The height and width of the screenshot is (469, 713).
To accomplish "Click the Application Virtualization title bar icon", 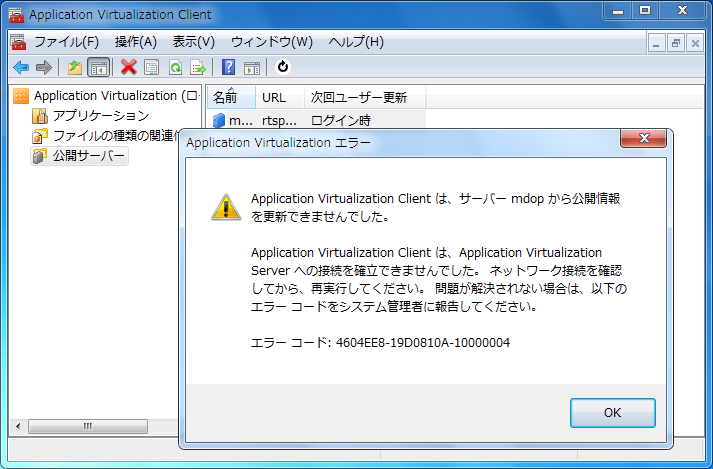I will (16, 14).
